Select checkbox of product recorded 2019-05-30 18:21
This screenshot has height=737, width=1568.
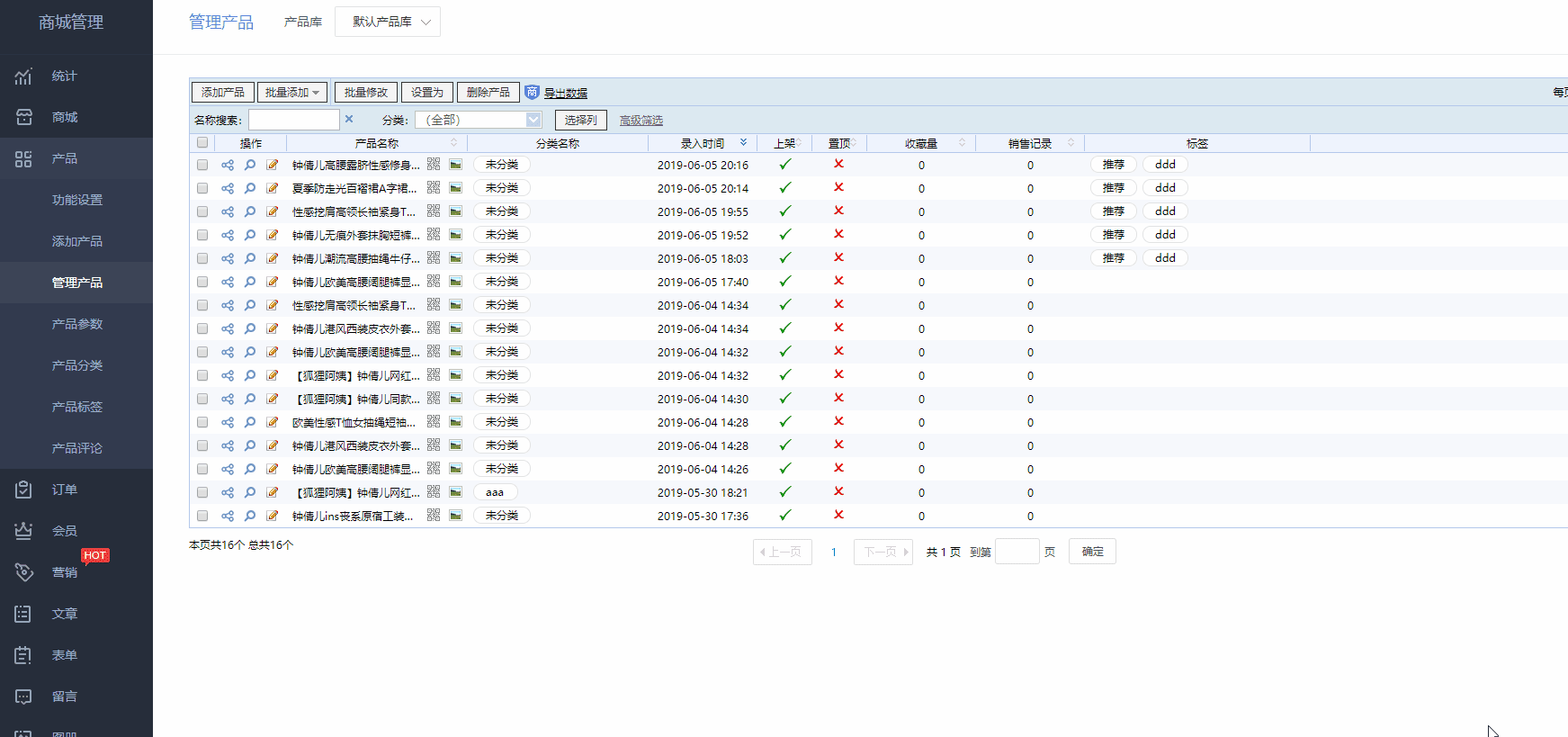(202, 493)
